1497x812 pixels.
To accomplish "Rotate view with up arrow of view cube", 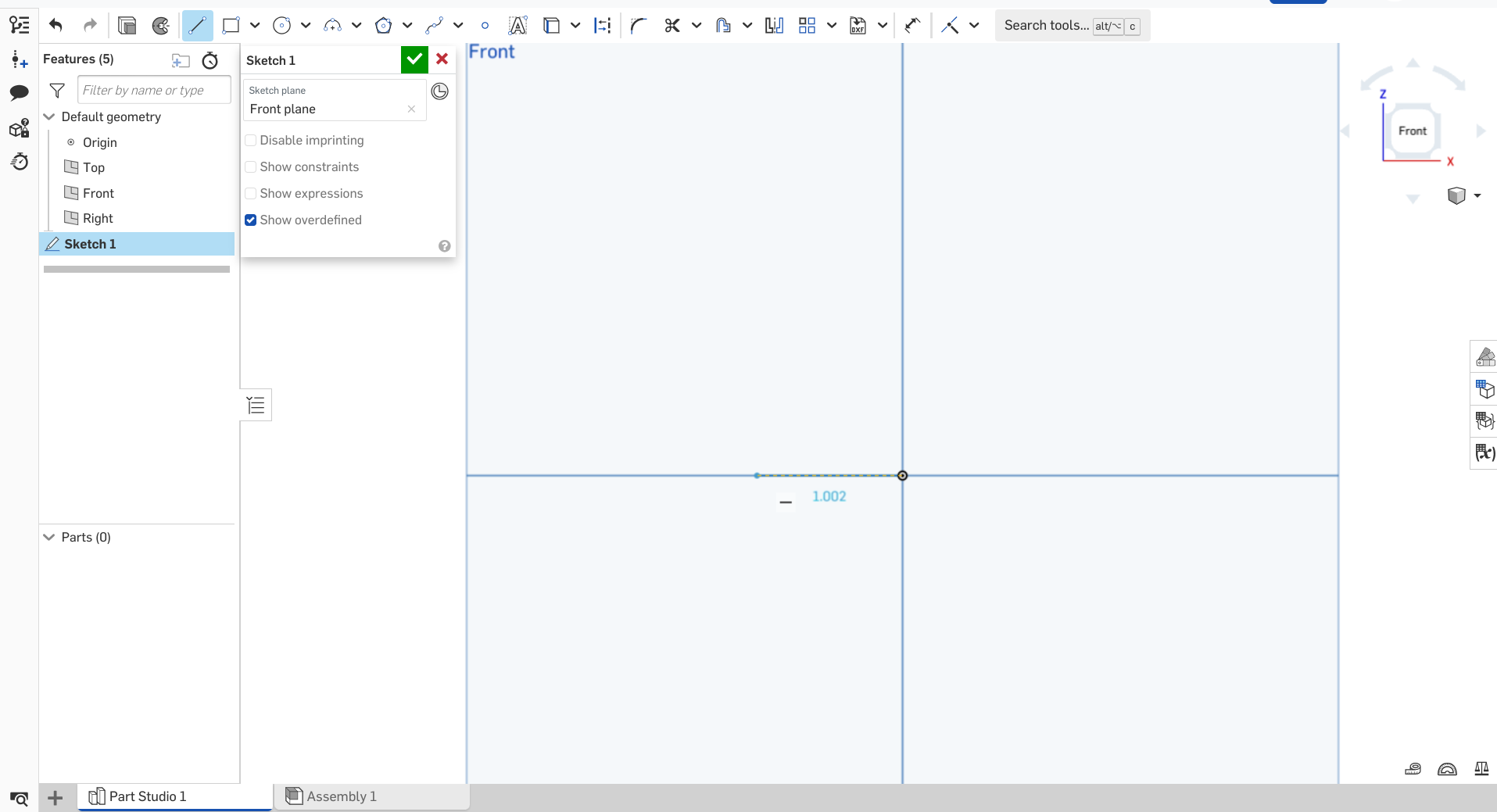I will [x=1413, y=63].
